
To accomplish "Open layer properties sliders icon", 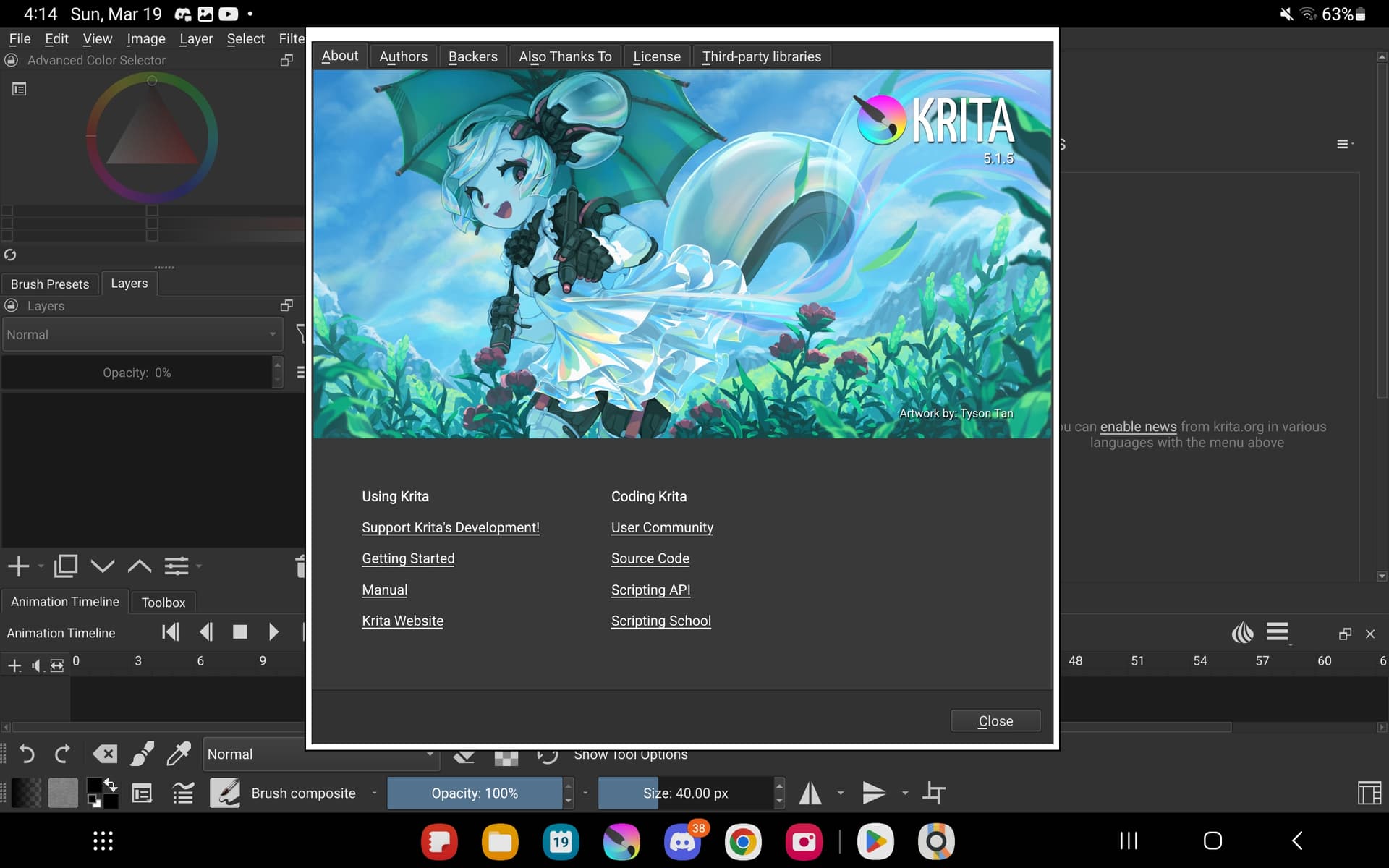I will click(177, 566).
